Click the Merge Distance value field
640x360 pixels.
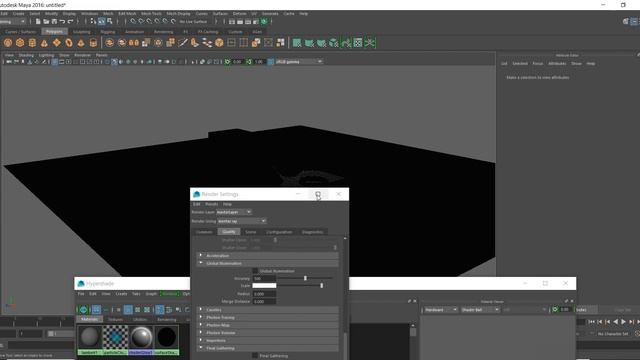coord(264,302)
